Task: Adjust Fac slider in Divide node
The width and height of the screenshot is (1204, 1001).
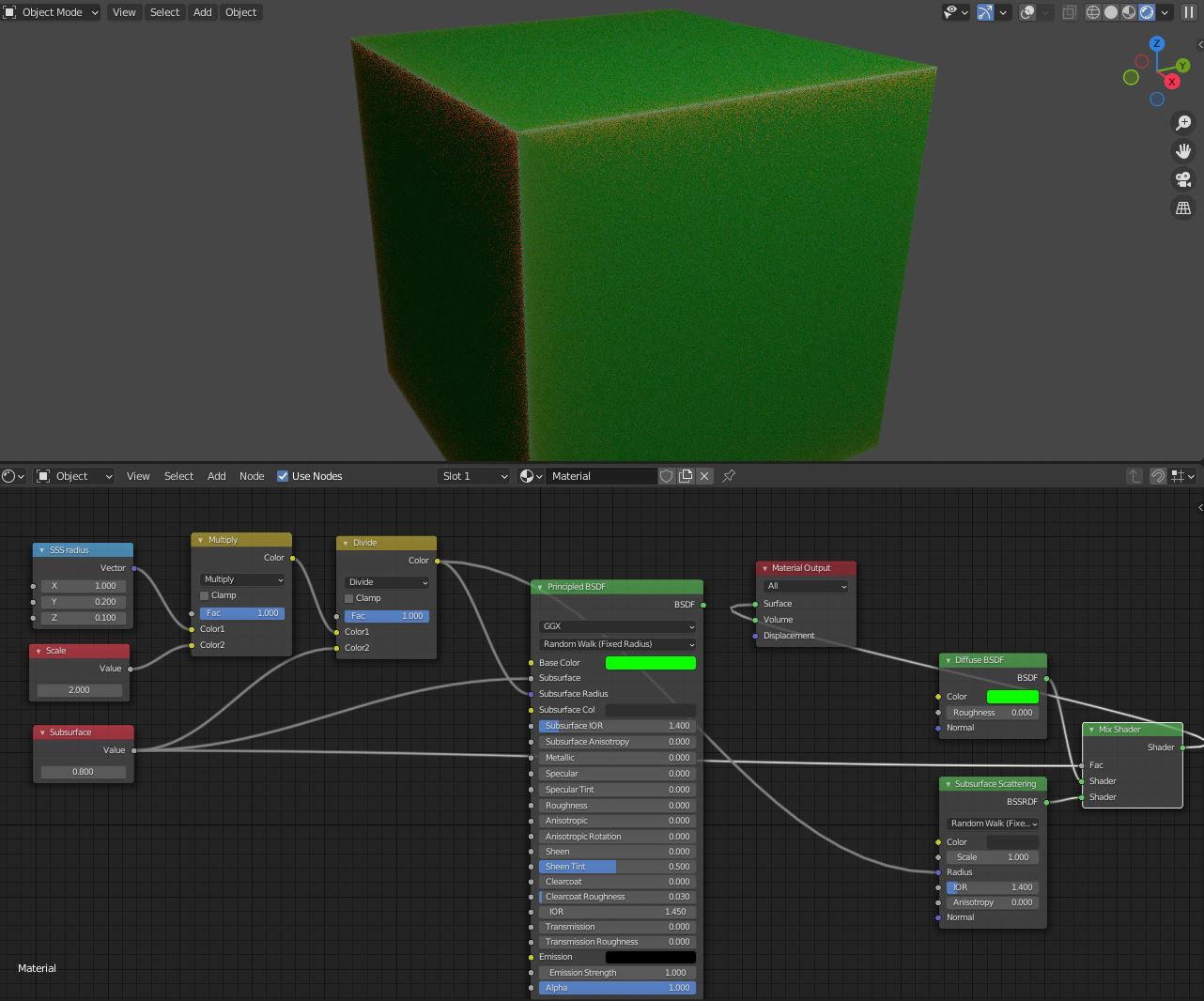Action: tap(387, 616)
